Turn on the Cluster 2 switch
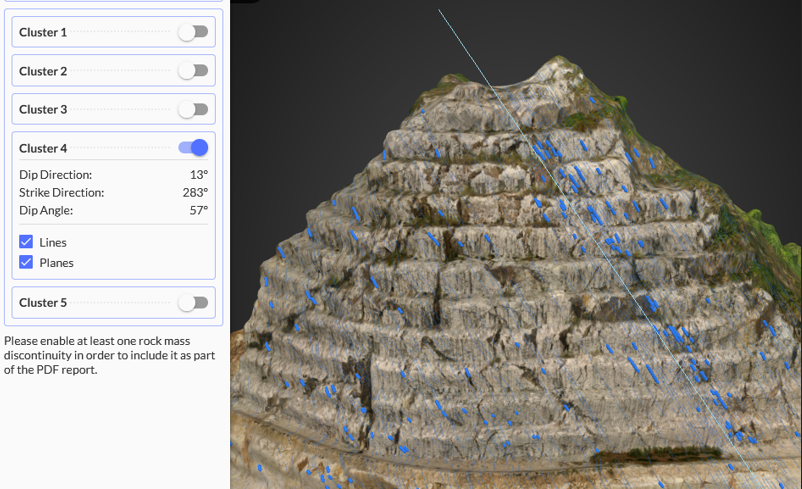802x489 pixels. point(193,71)
